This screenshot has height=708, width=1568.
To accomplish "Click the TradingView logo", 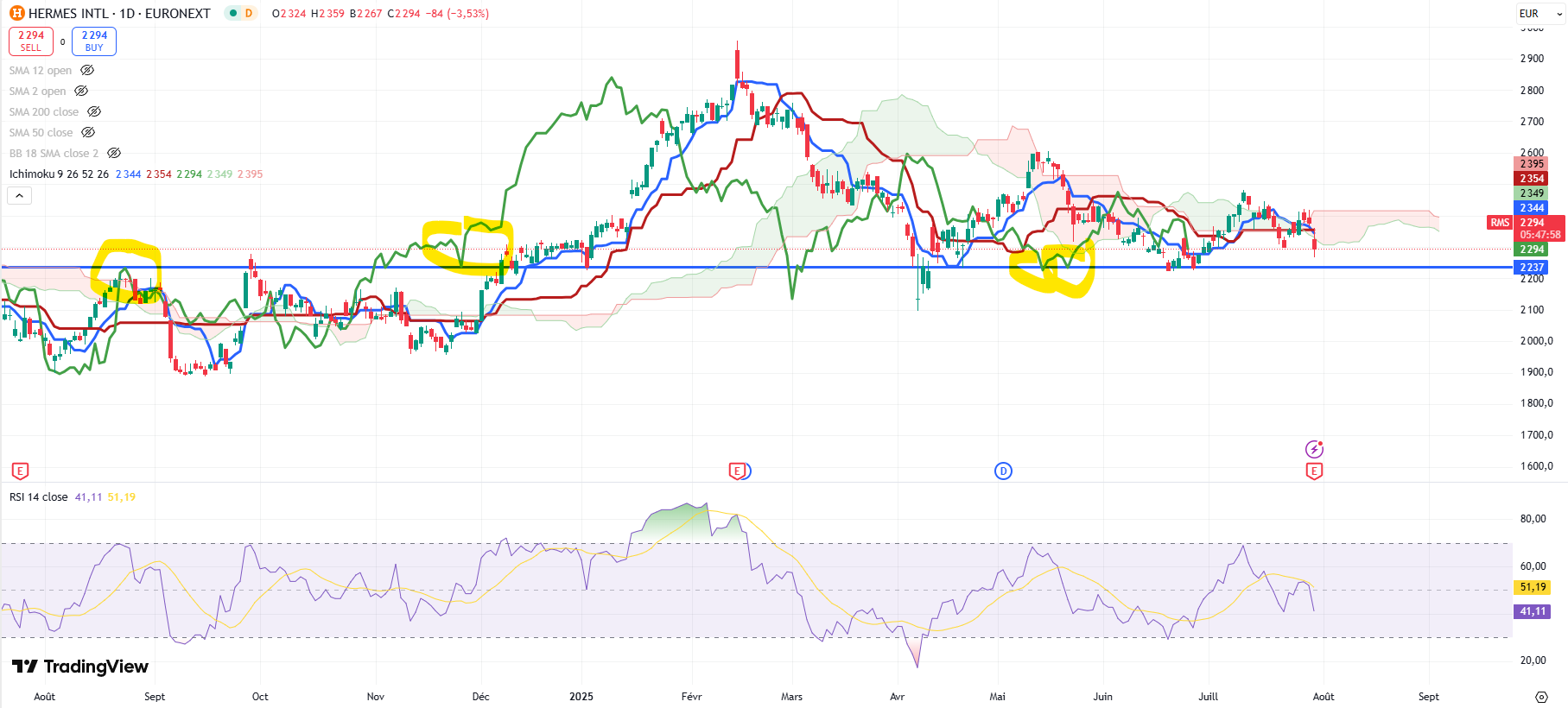I will tap(80, 667).
